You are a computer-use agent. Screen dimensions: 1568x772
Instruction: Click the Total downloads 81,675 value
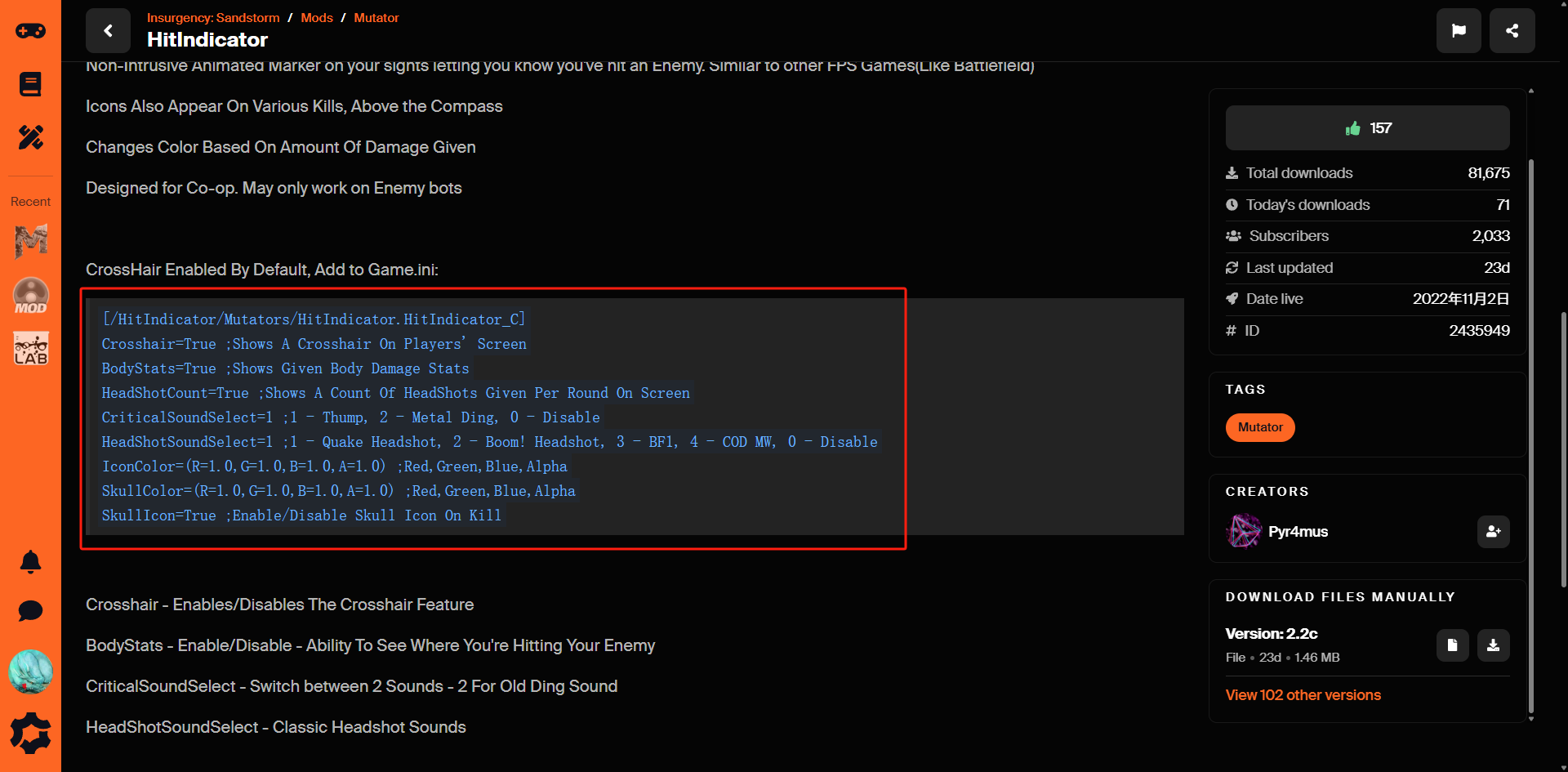[1489, 173]
